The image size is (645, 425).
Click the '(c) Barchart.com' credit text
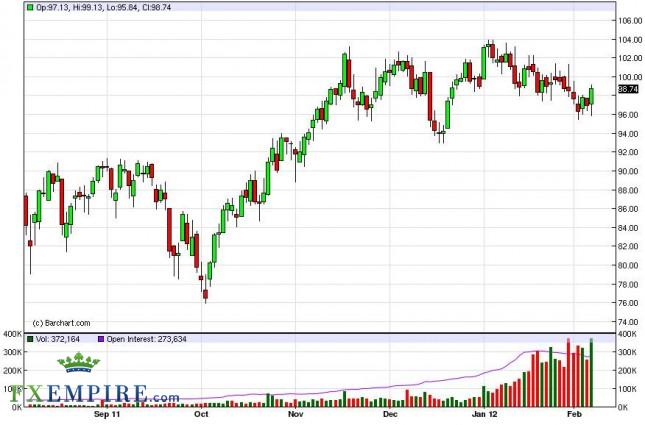pos(61,323)
